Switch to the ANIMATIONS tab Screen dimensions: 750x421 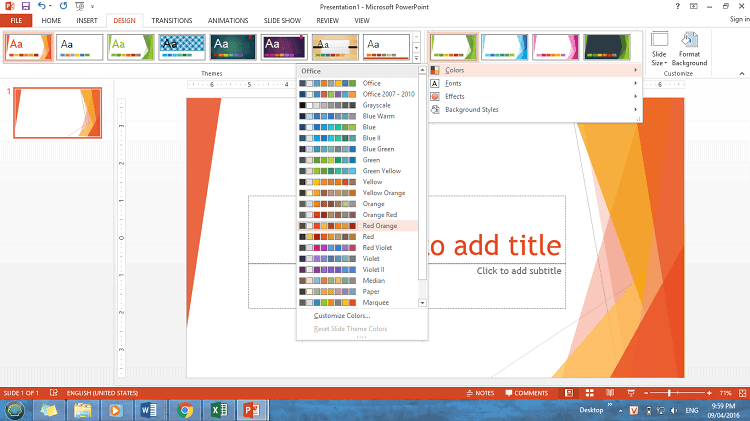(228, 21)
